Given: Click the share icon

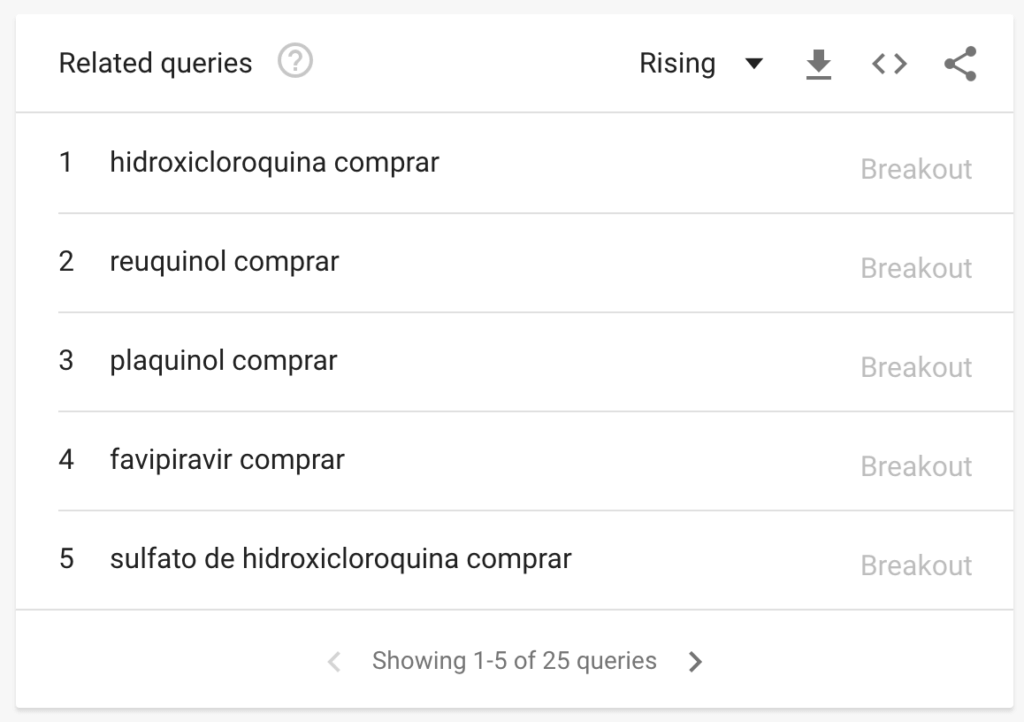Looking at the screenshot, I should (961, 63).
